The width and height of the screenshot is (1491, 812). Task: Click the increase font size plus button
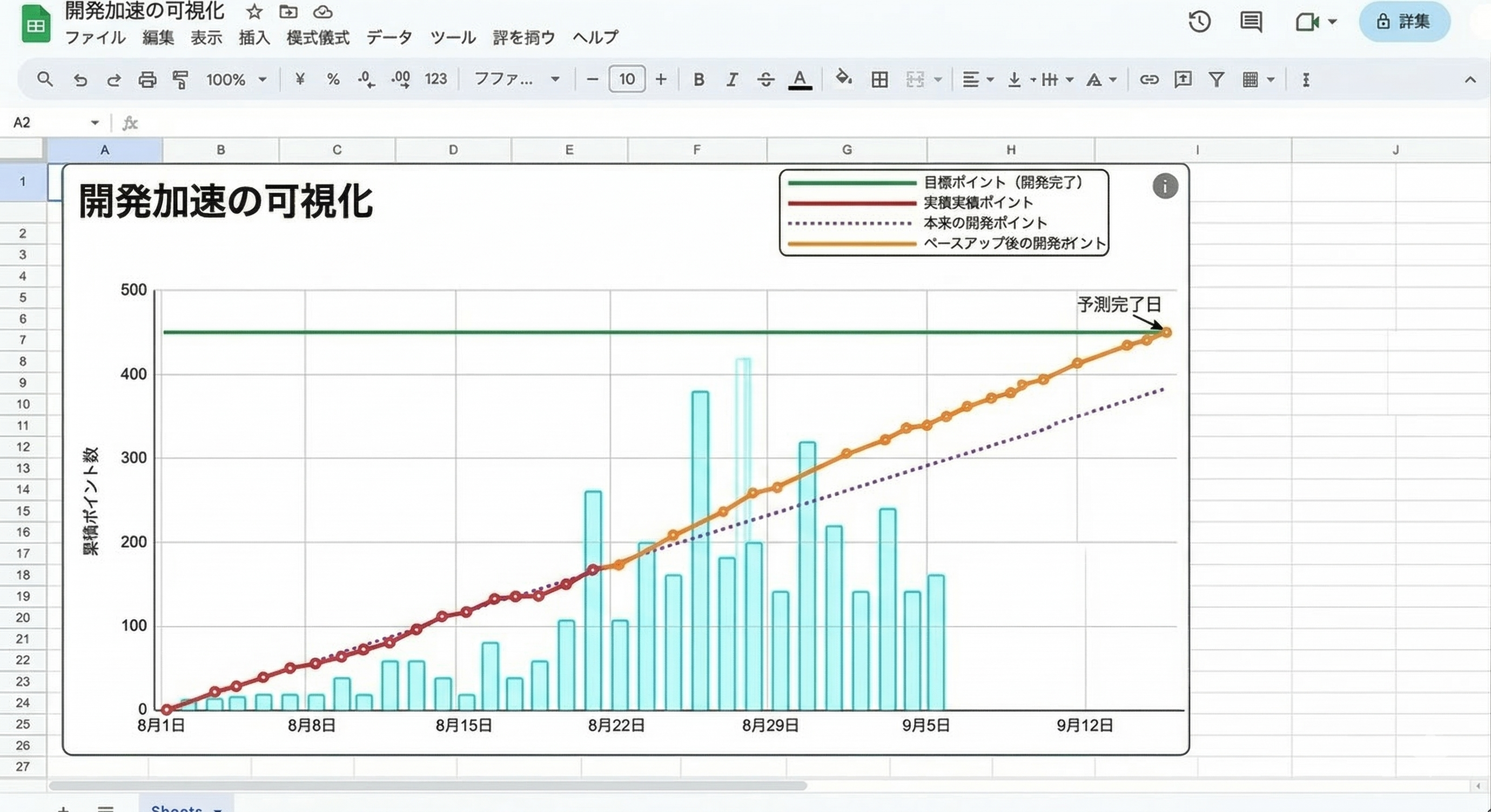(x=661, y=79)
